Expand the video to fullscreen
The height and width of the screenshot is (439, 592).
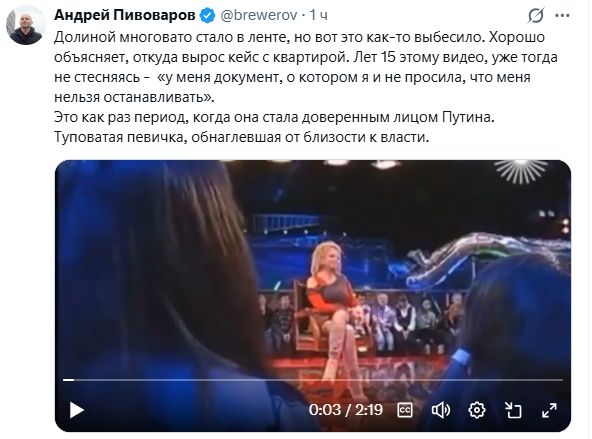pos(549,410)
